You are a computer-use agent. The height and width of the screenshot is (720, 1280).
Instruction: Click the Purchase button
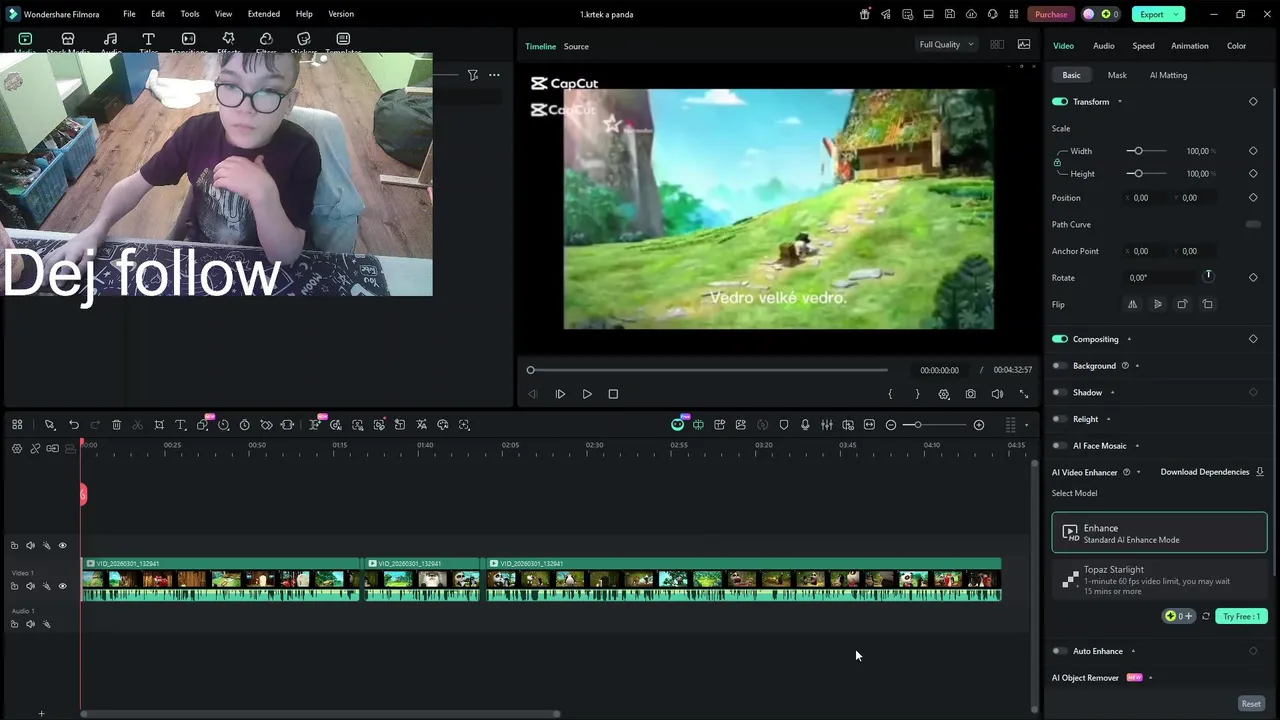pos(1051,14)
